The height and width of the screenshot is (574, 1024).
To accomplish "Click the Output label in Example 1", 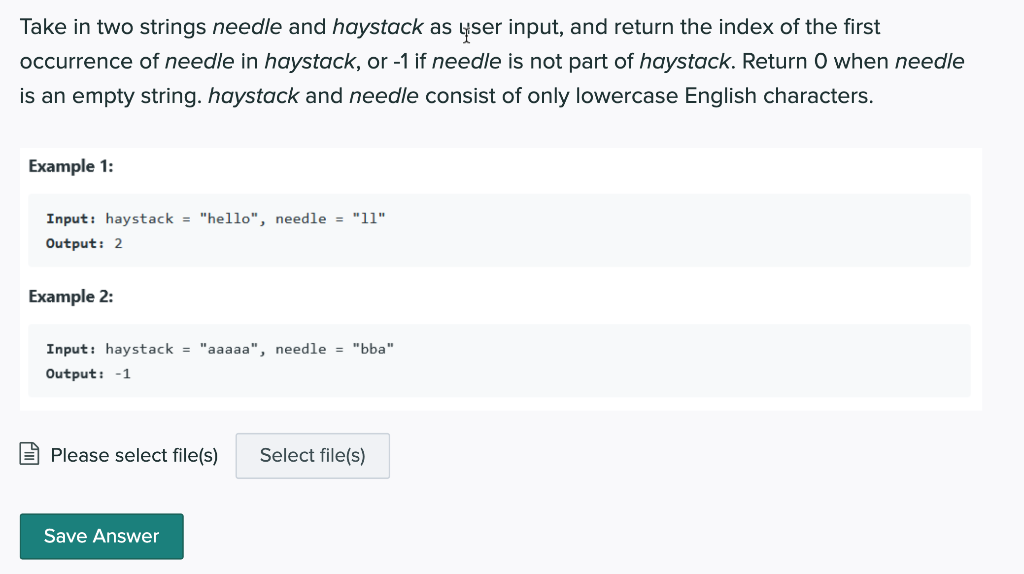I will pyautogui.click(x=75, y=244).
